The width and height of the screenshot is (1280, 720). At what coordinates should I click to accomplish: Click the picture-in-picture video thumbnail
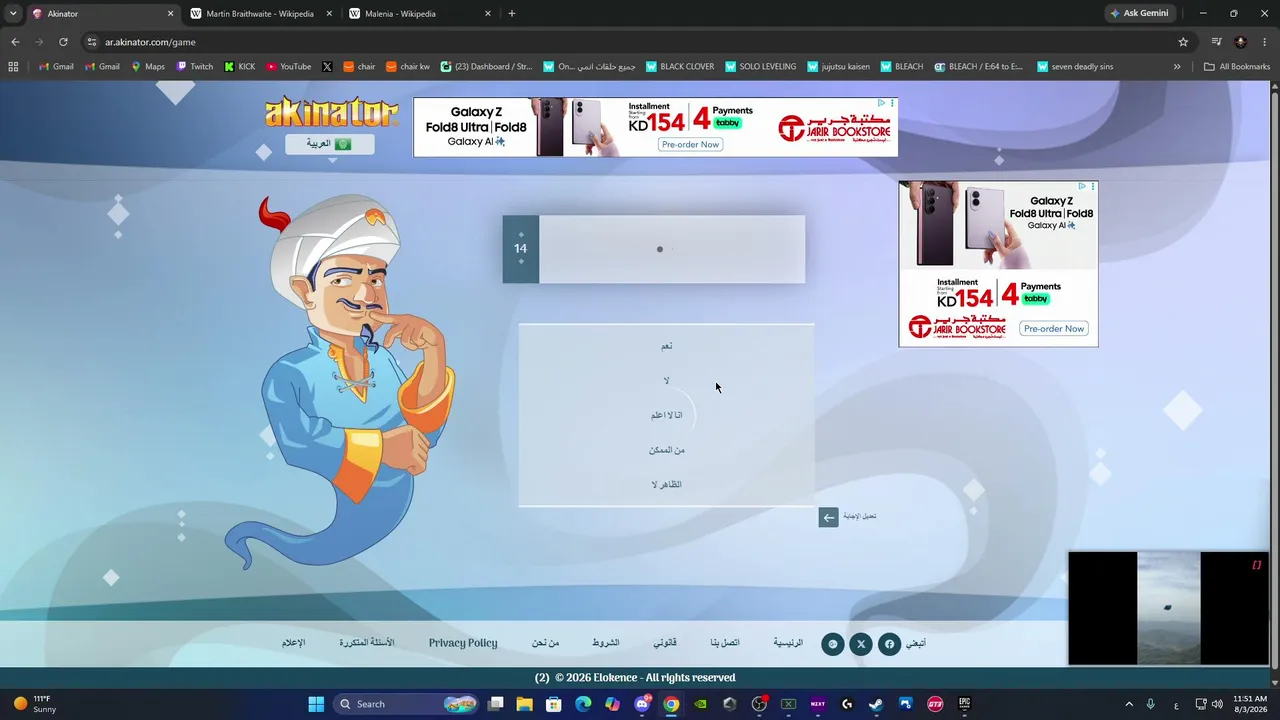click(1168, 608)
